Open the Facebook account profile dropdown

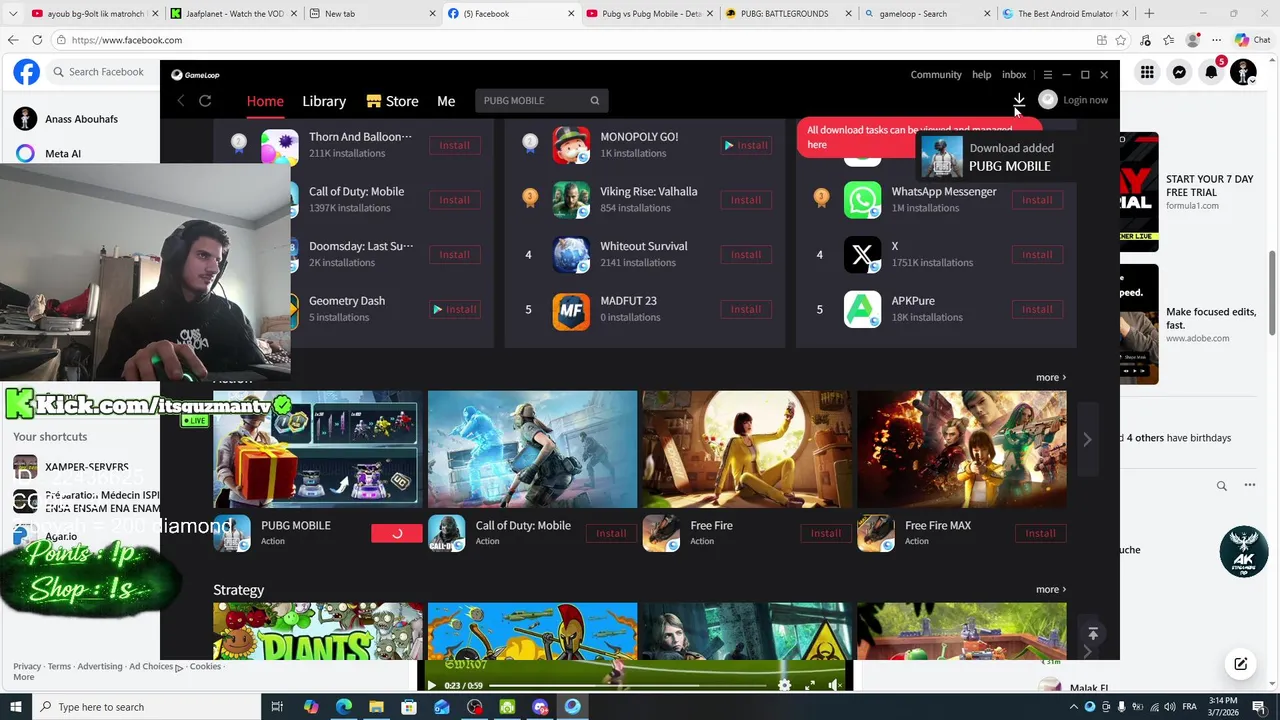click(x=1243, y=72)
